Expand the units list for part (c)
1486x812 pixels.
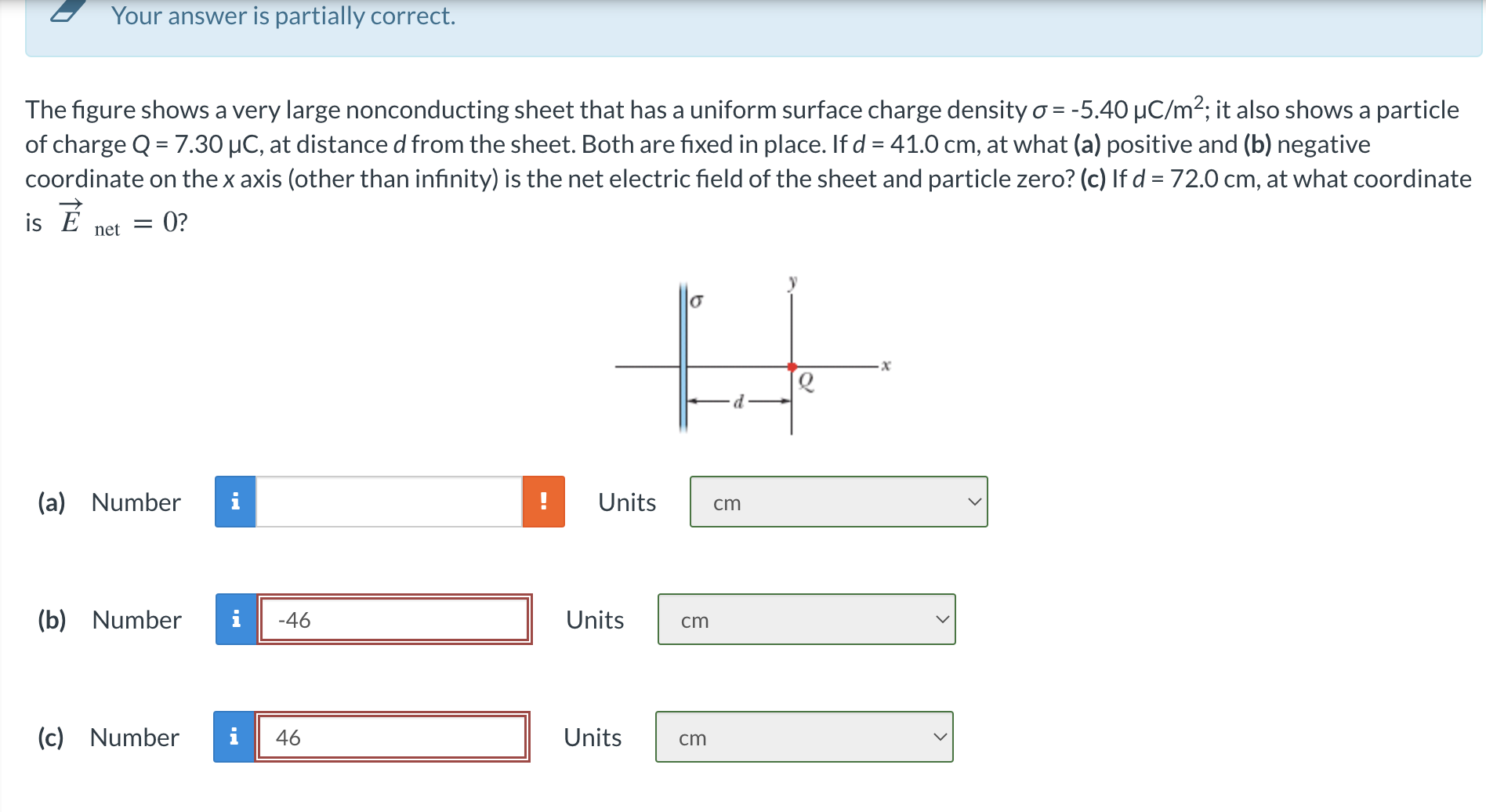803,736
